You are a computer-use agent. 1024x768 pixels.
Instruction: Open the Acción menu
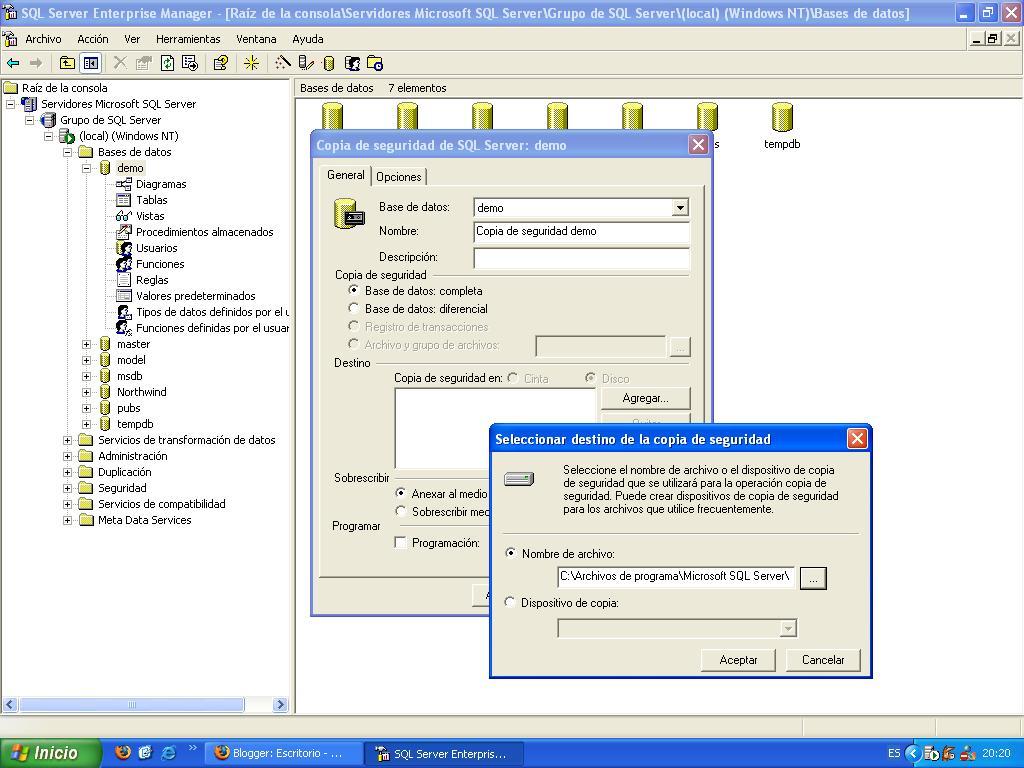pos(93,39)
